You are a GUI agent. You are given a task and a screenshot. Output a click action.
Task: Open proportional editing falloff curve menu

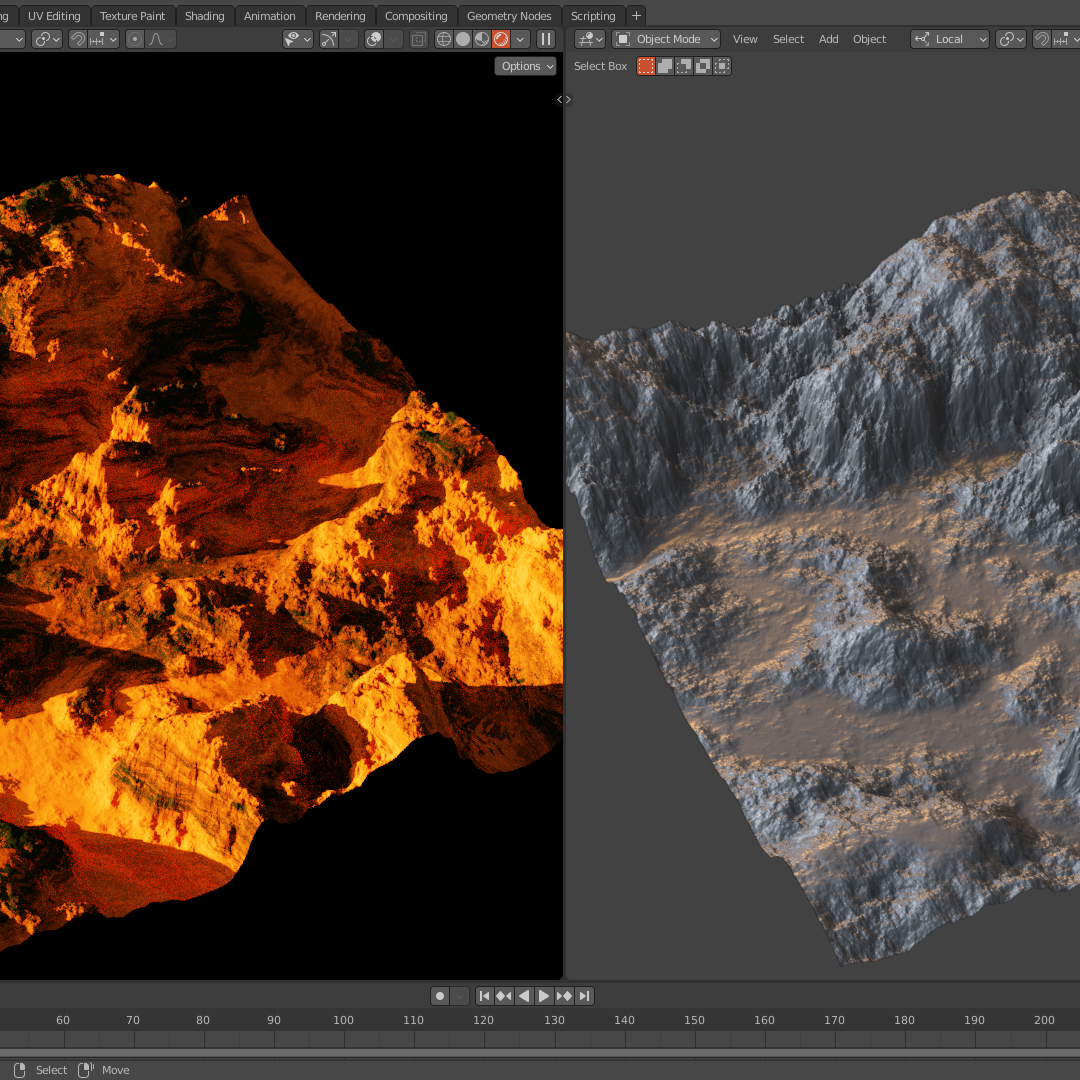160,39
